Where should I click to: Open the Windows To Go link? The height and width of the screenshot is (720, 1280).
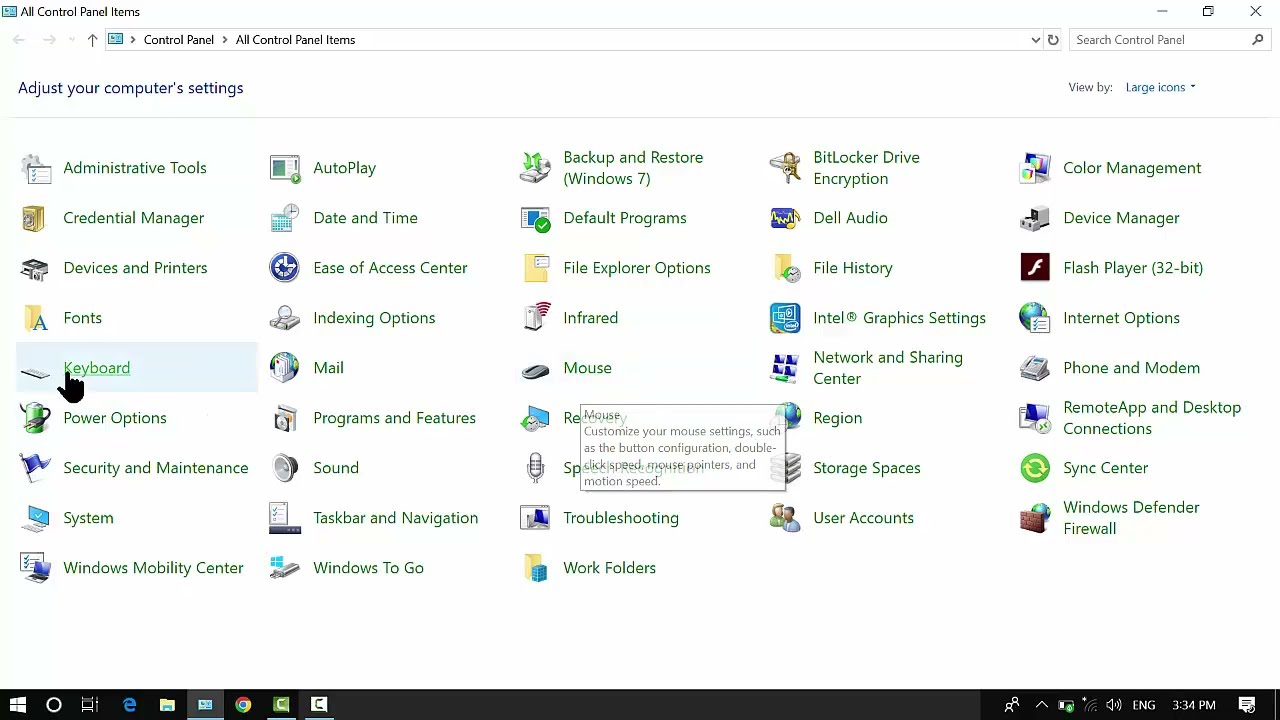368,568
